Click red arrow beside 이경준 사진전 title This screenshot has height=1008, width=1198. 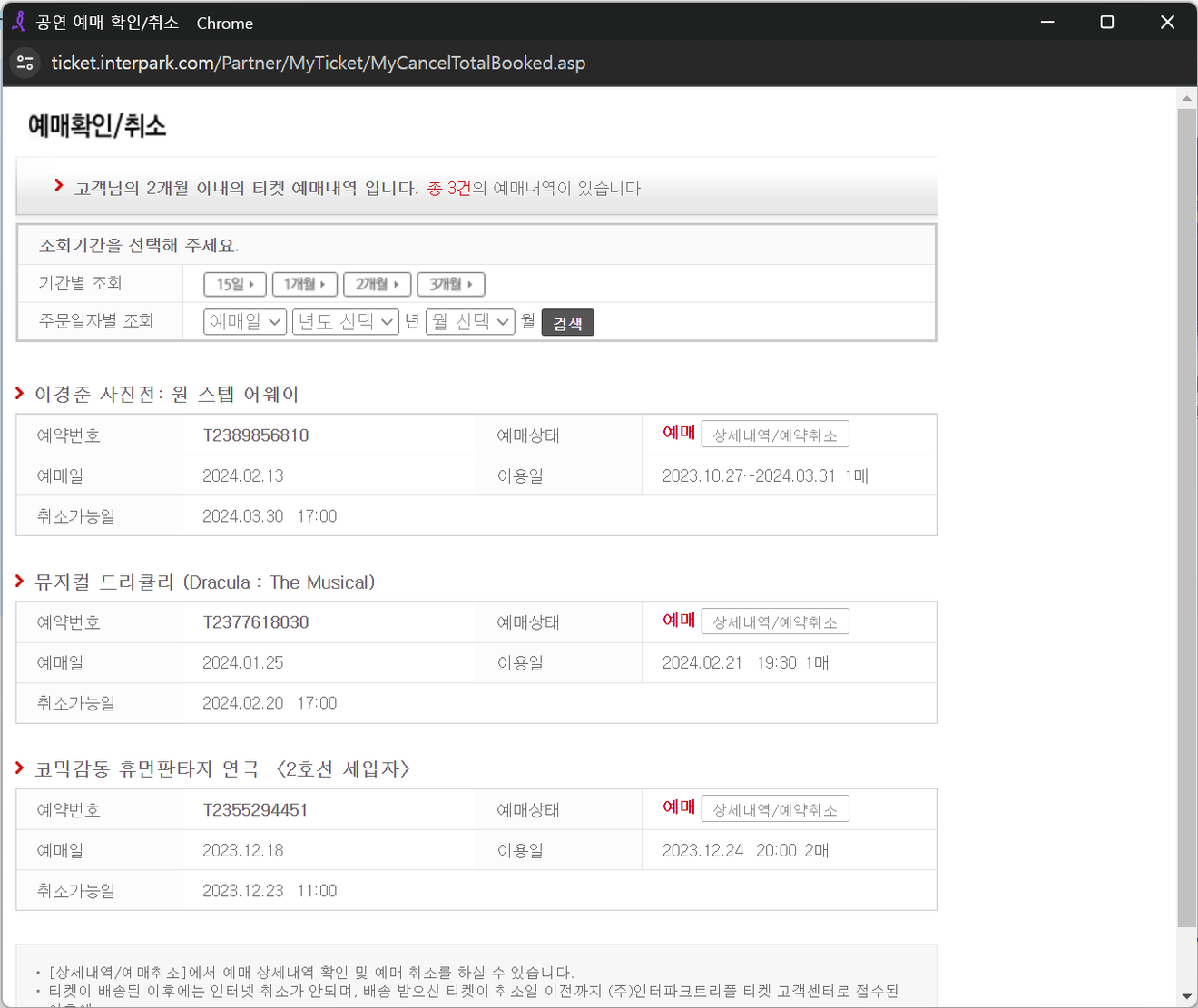point(20,393)
